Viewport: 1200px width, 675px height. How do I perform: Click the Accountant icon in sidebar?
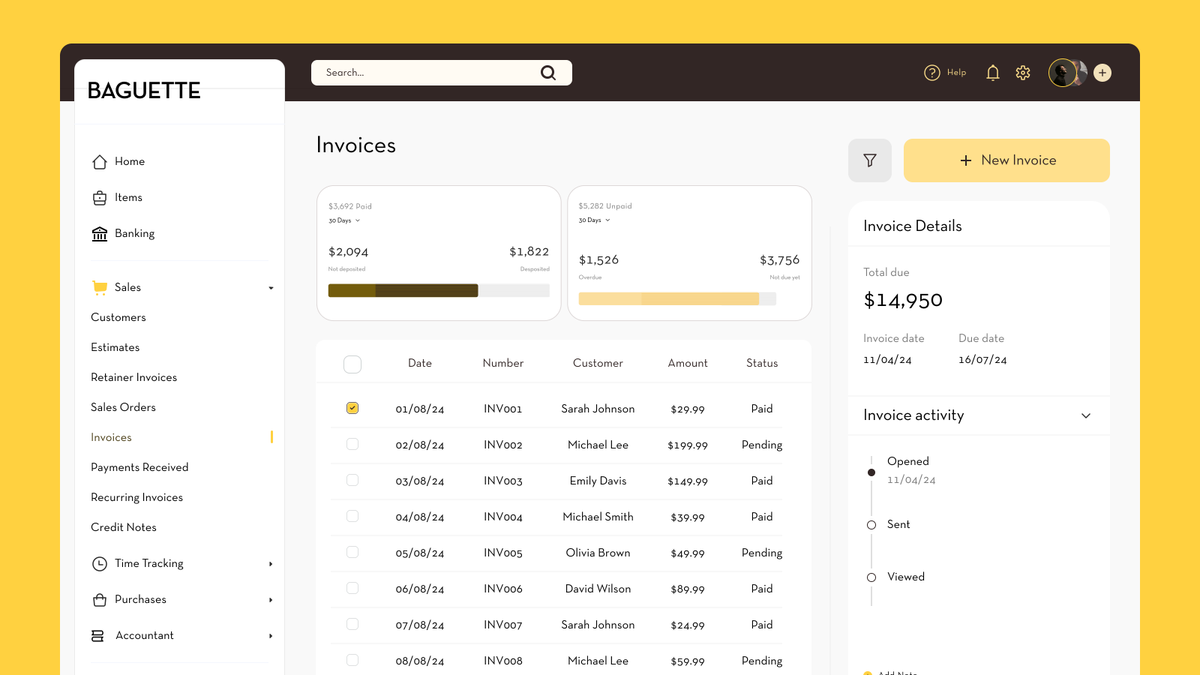pos(98,636)
